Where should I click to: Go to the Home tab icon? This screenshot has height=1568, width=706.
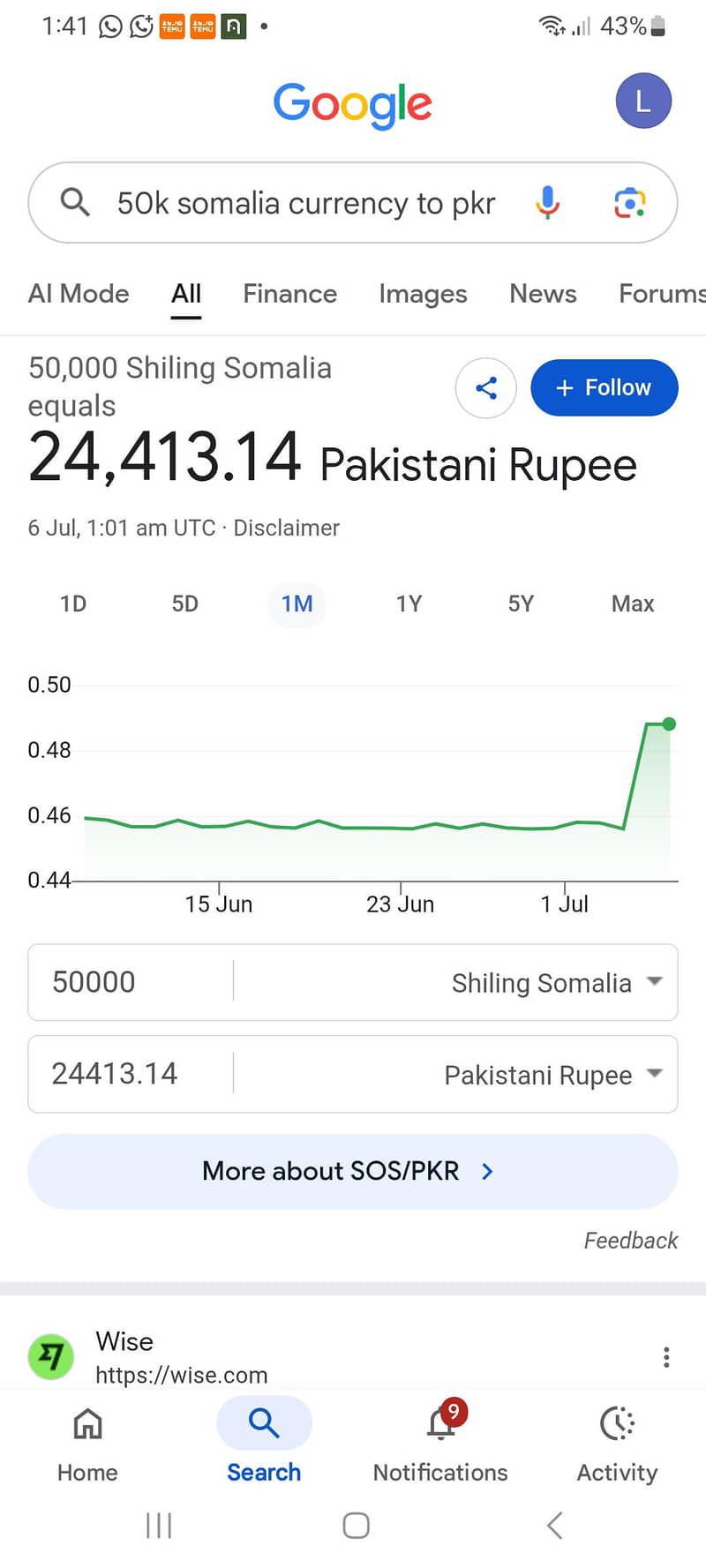point(87,1423)
